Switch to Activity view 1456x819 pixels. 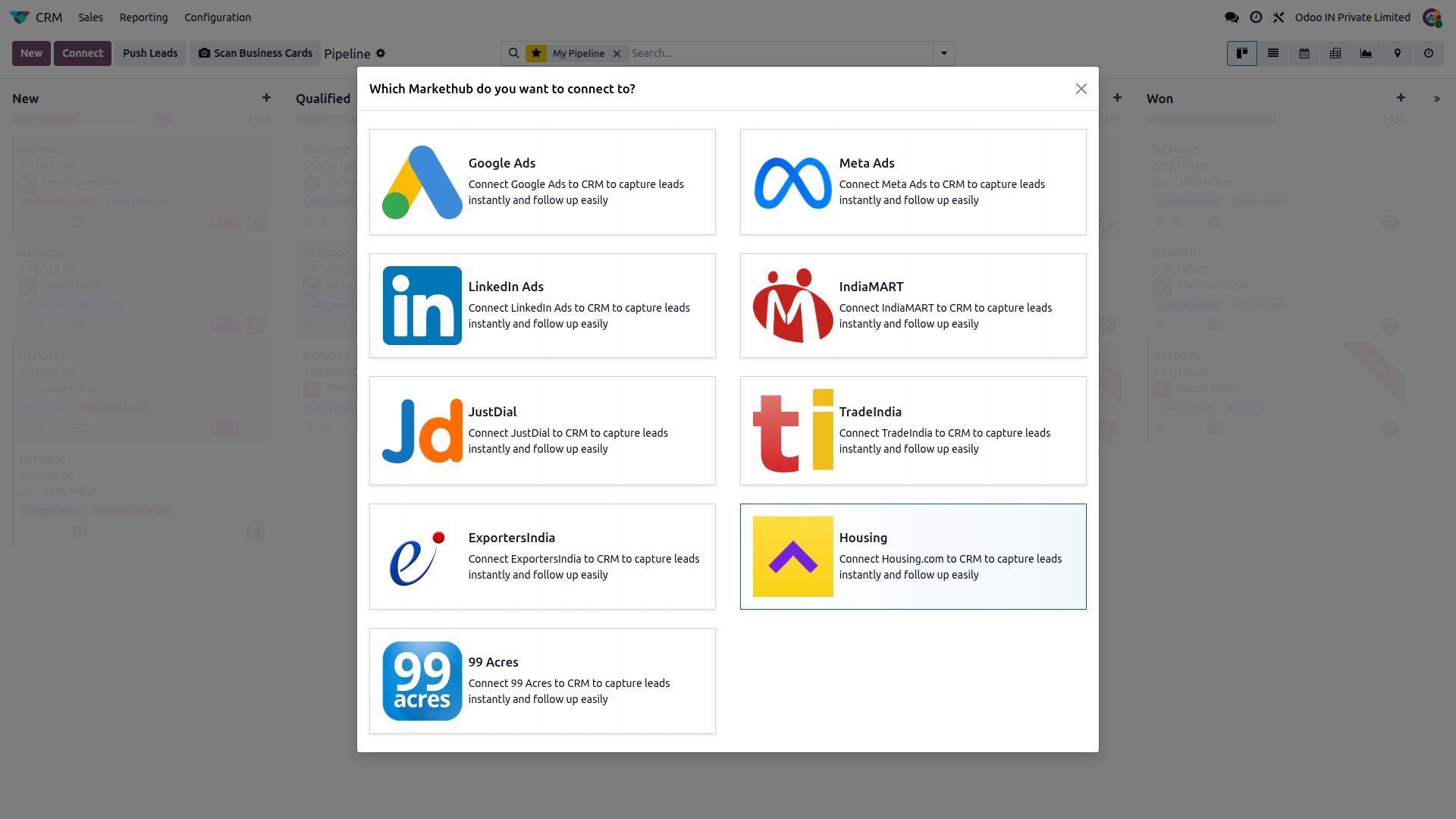tap(1429, 53)
